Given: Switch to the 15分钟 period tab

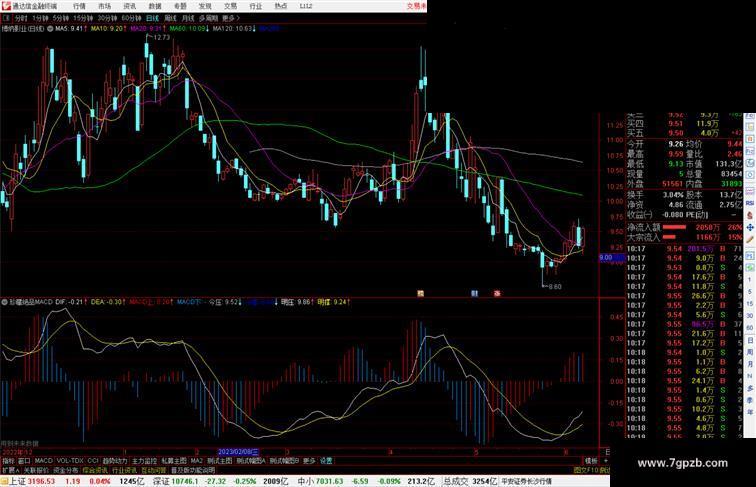Looking at the screenshot, I should tap(83, 18).
